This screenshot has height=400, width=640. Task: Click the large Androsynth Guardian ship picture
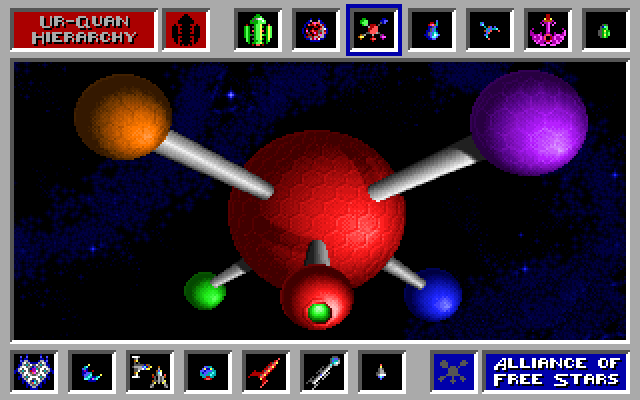[320, 201]
